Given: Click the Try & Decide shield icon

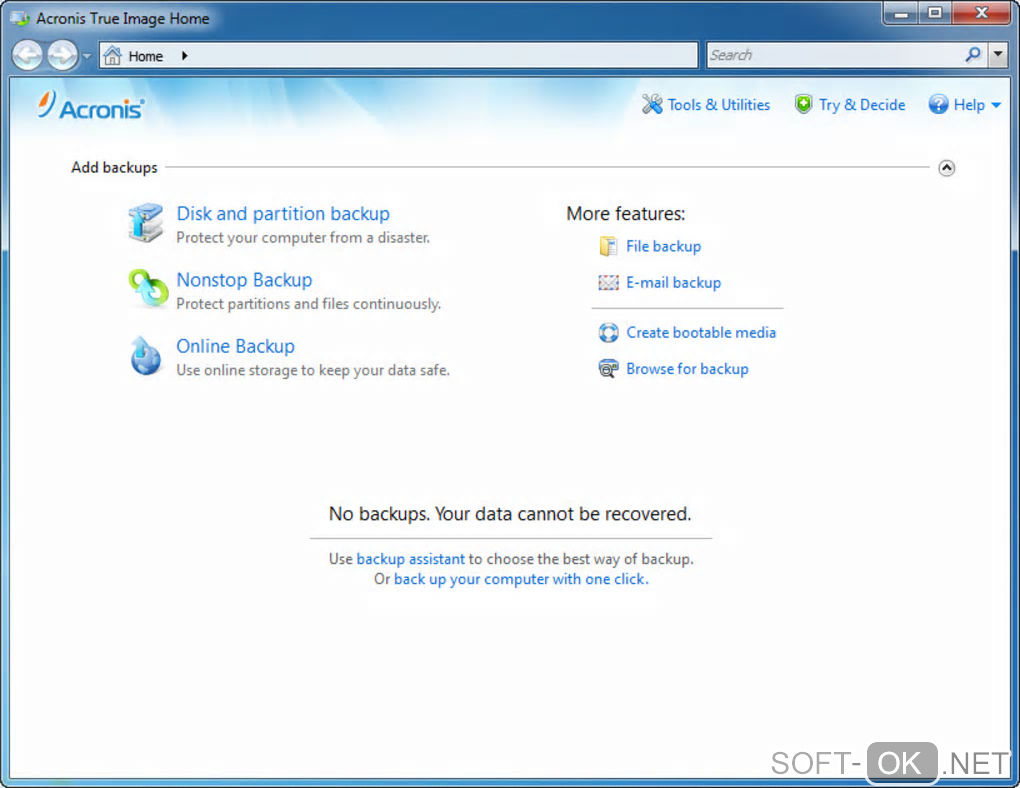Looking at the screenshot, I should pos(803,104).
